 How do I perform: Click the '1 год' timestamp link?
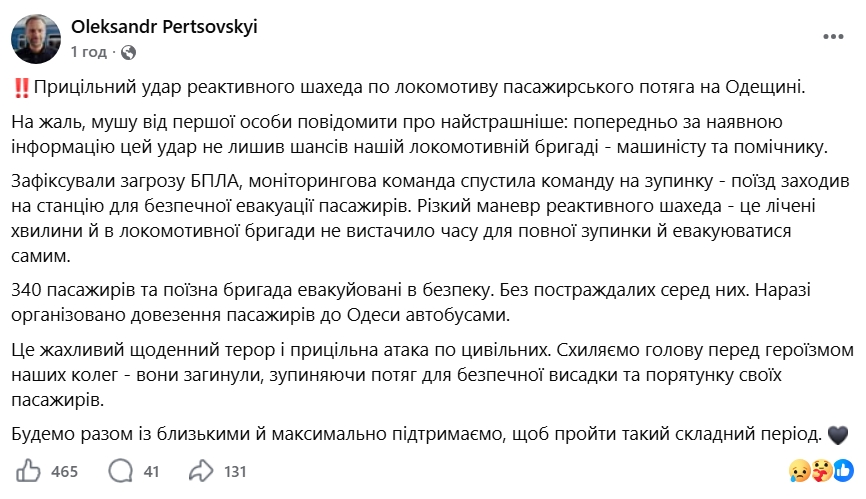click(x=88, y=52)
